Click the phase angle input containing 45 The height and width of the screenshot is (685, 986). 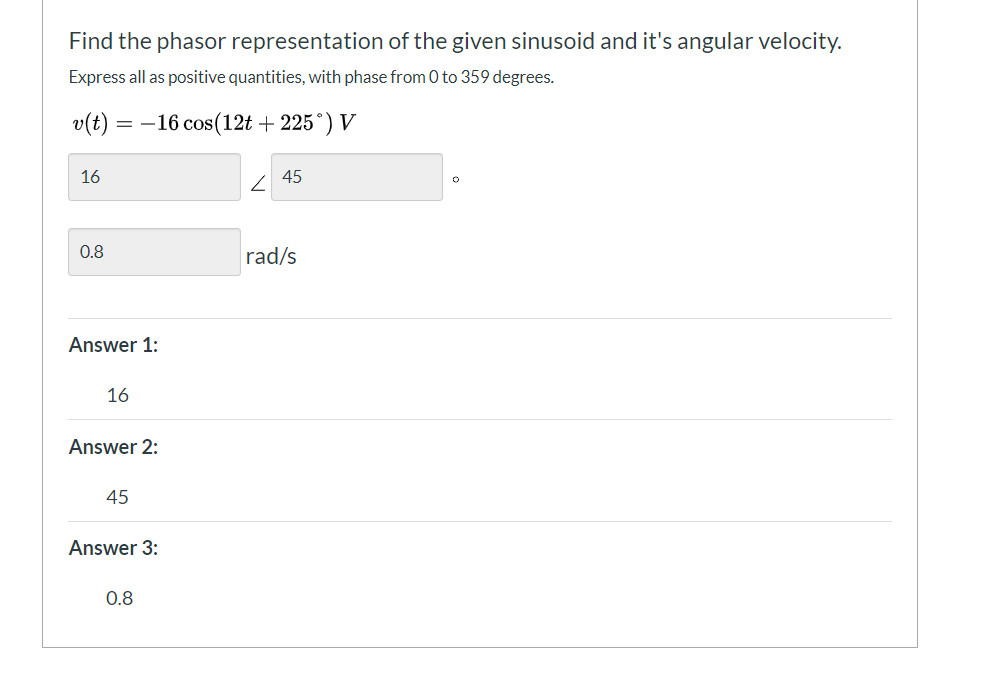tap(357, 177)
